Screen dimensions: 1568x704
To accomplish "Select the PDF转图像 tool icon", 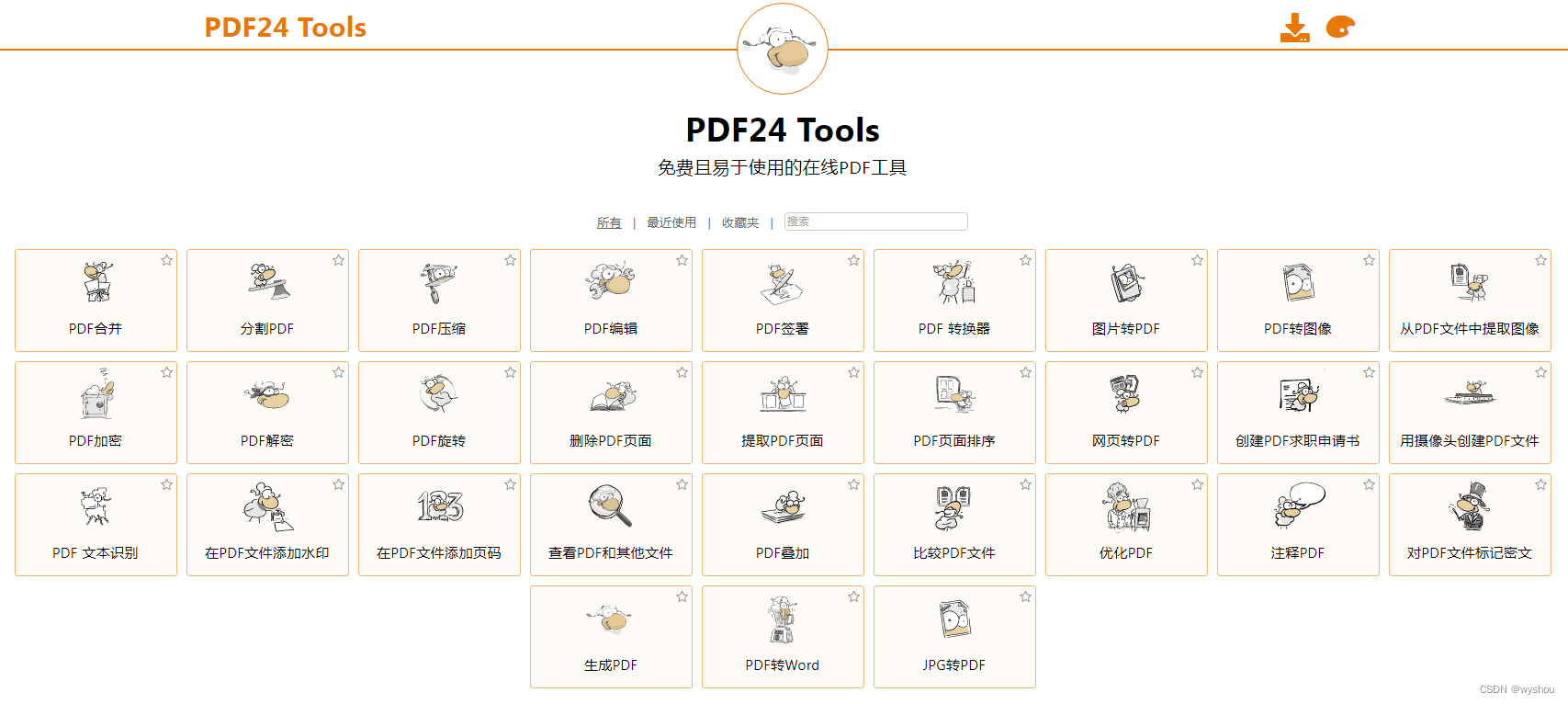I will (x=1298, y=282).
